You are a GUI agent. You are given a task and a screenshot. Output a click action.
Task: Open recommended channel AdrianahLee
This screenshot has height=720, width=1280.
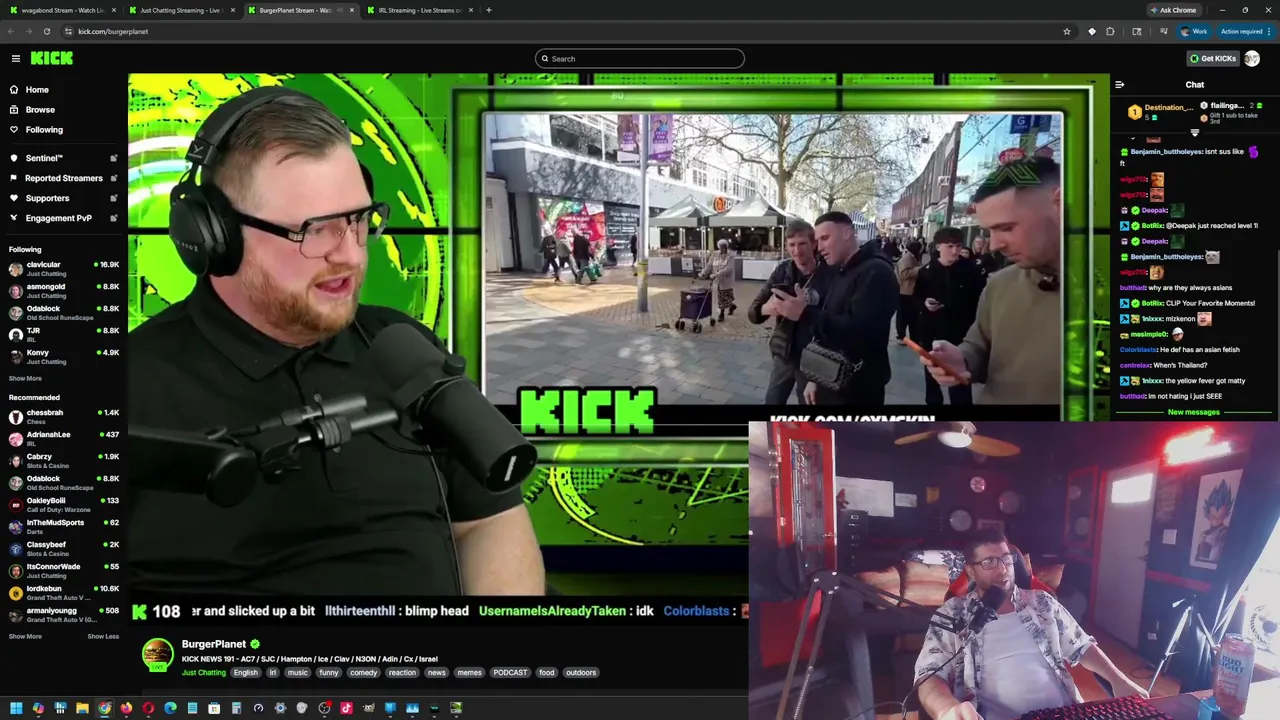point(64,438)
